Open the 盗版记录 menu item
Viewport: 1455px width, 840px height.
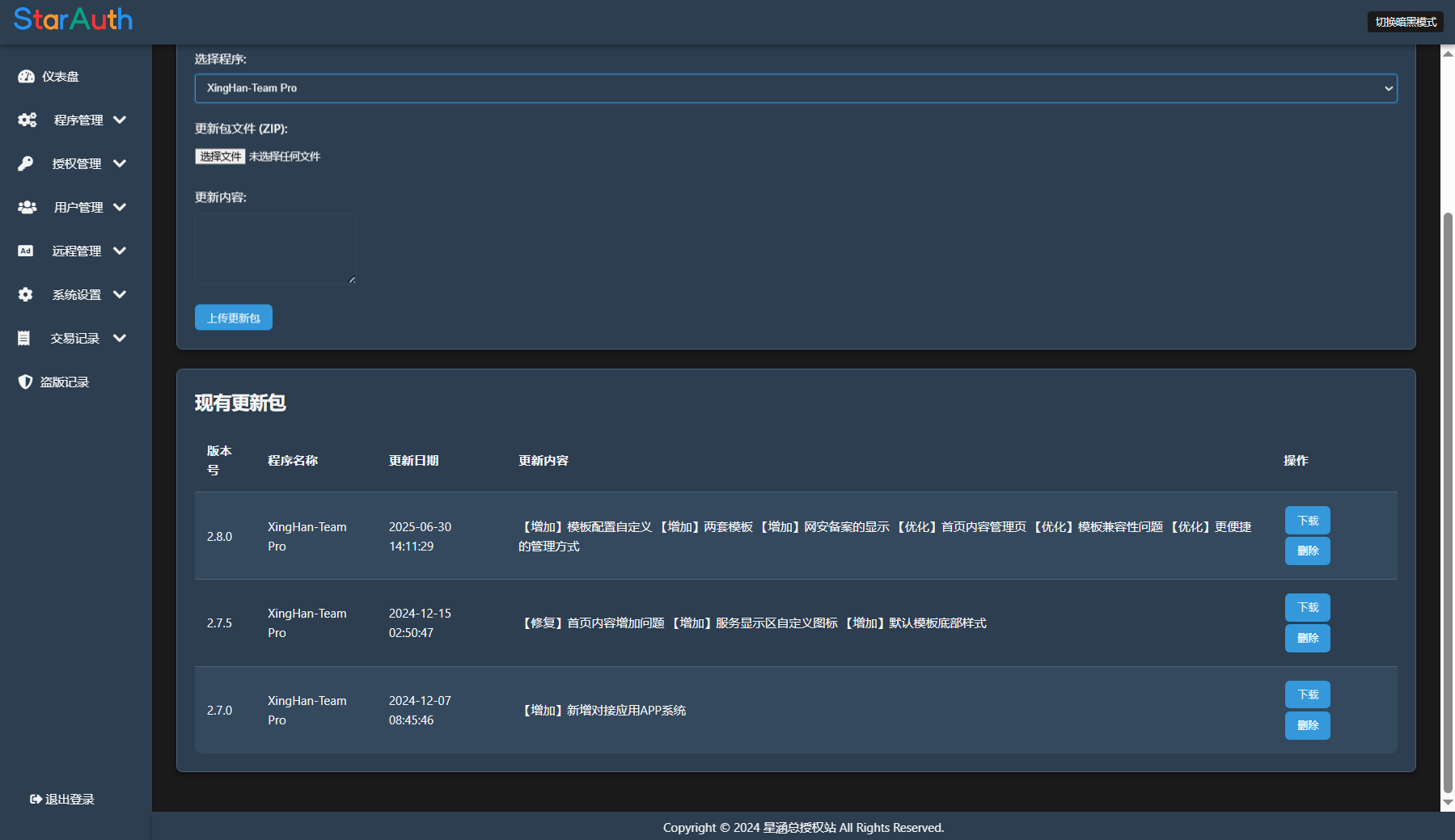(65, 382)
